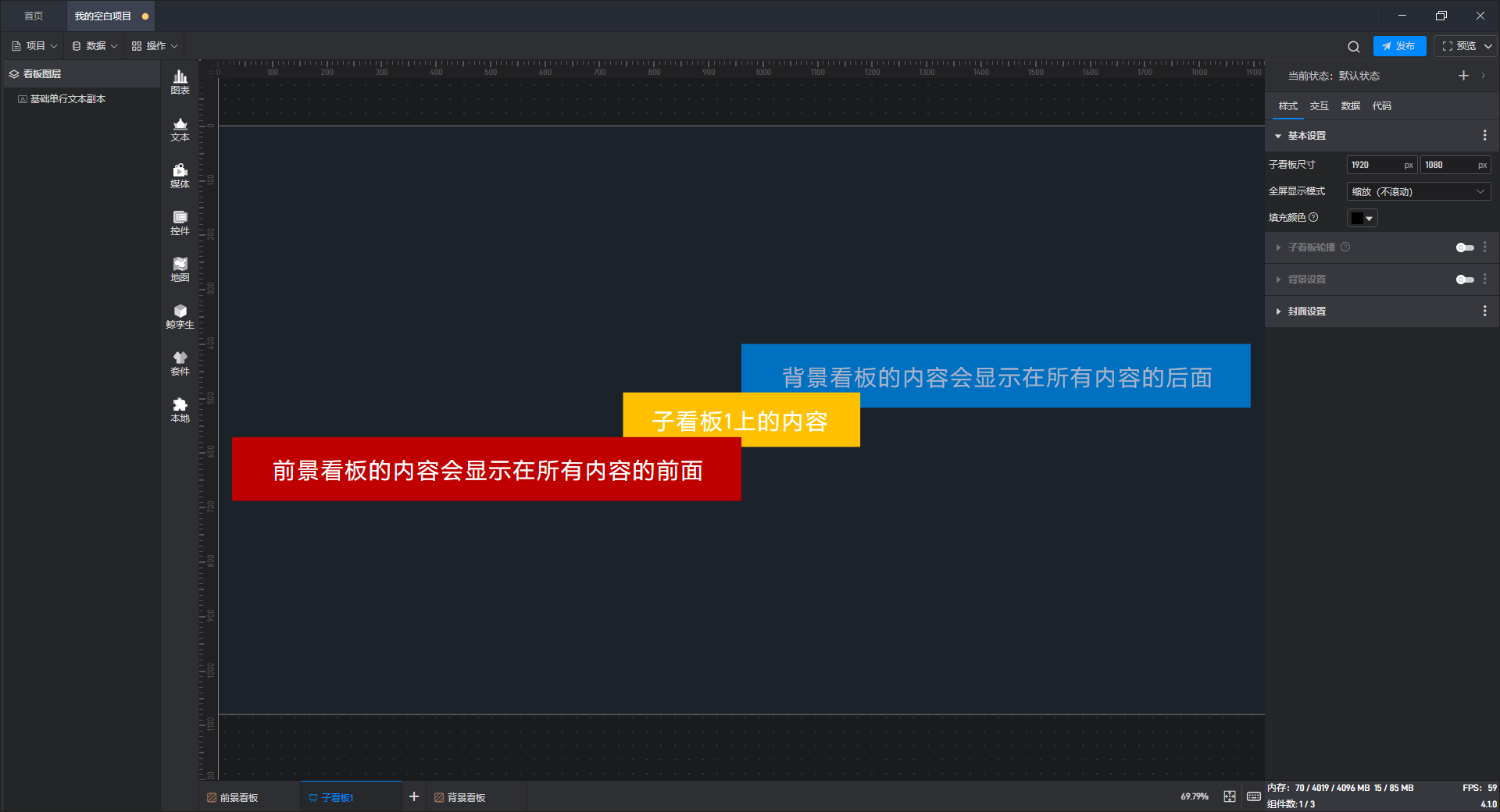Collapse the 基本设置 section
The width and height of the screenshot is (1500, 812).
pyautogui.click(x=1278, y=136)
